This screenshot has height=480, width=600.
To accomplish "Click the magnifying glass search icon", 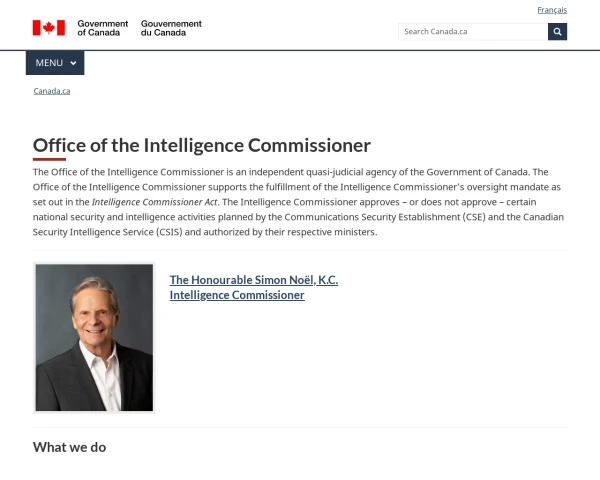I will point(557,31).
